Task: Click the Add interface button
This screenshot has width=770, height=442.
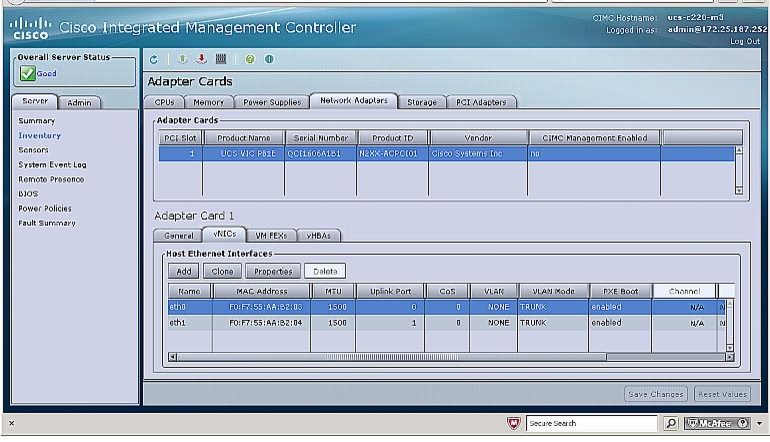Action: click(x=184, y=271)
